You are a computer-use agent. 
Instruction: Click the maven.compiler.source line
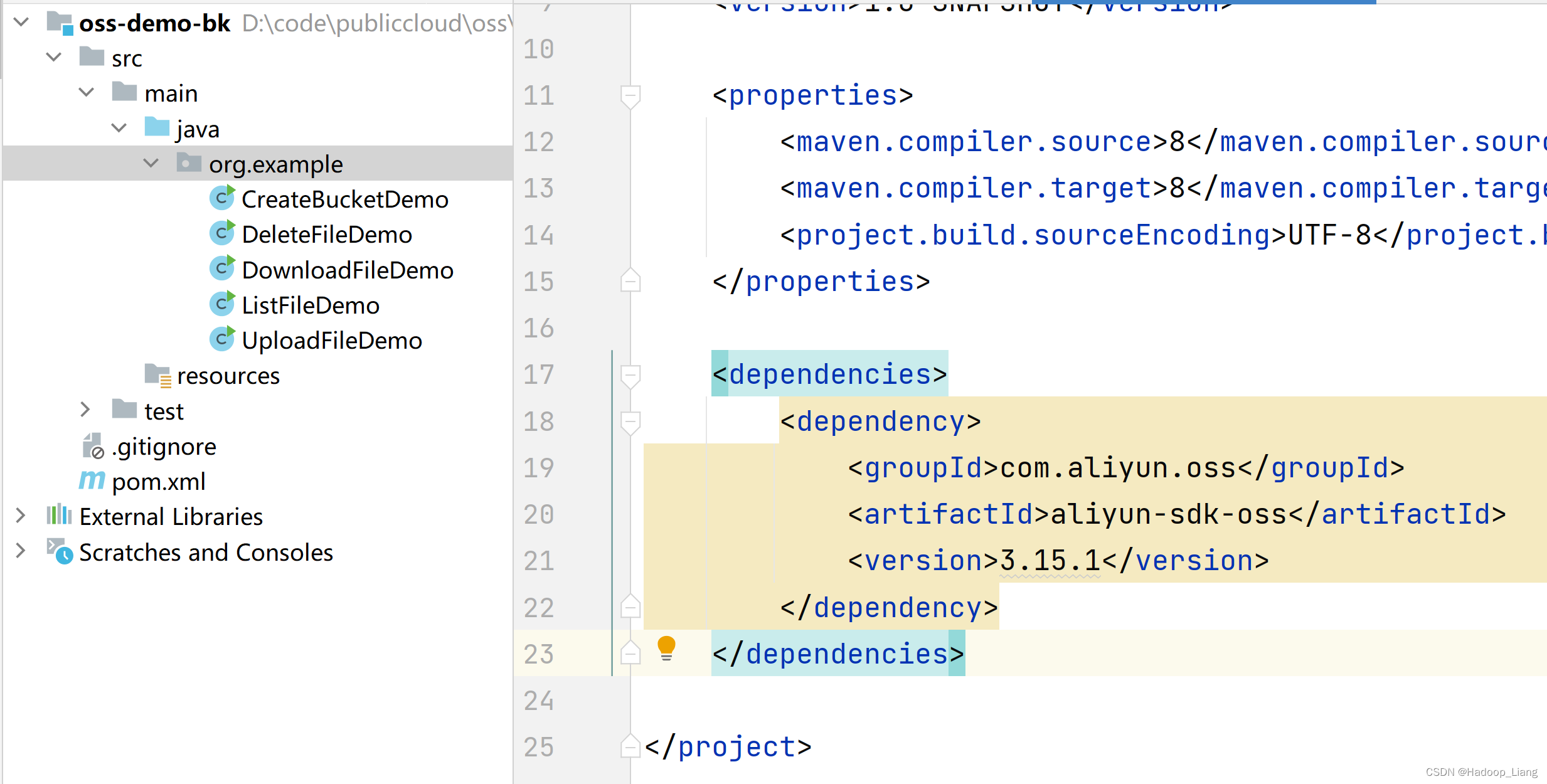tap(1164, 142)
